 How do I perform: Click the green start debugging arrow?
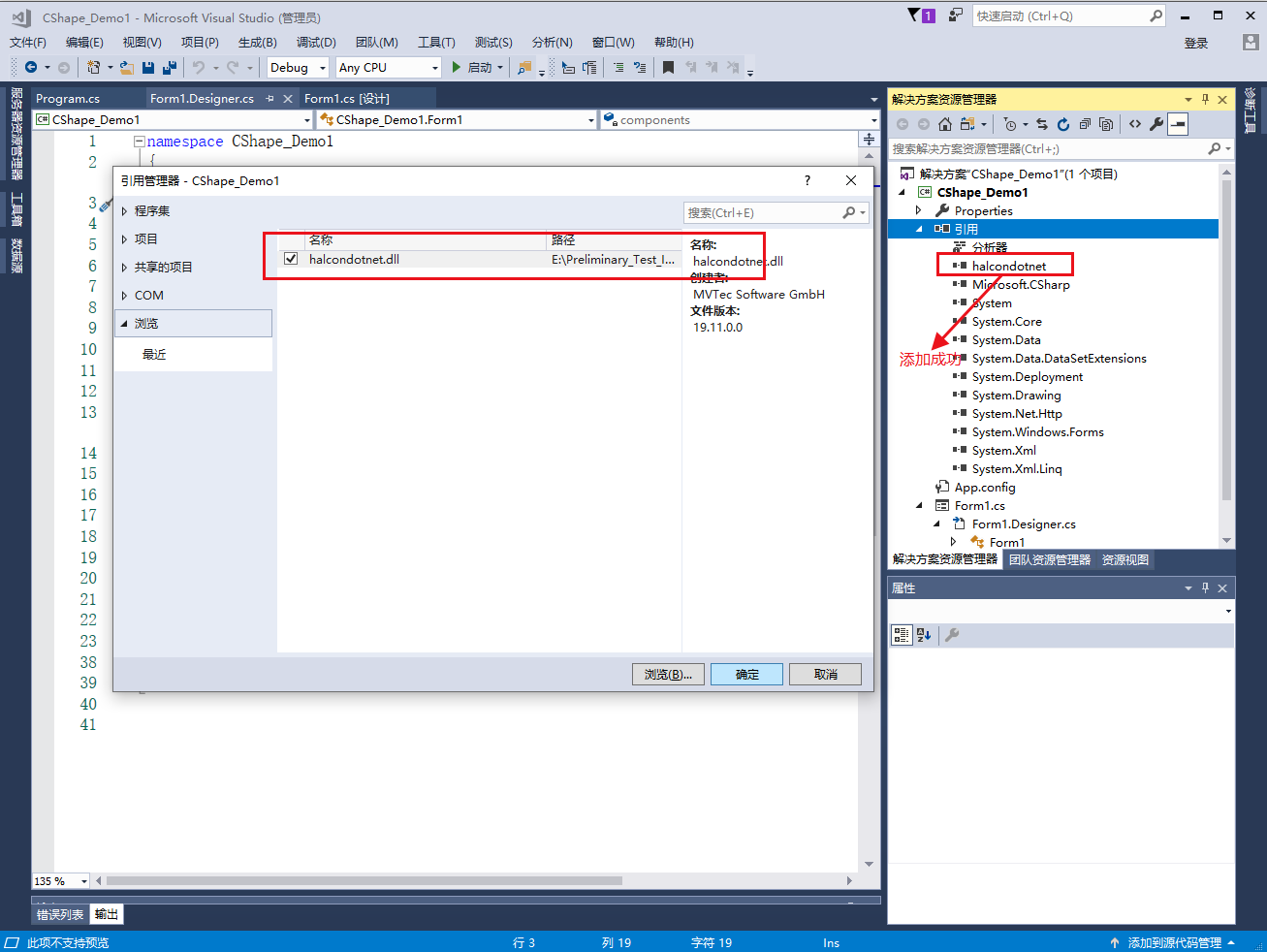tap(456, 68)
